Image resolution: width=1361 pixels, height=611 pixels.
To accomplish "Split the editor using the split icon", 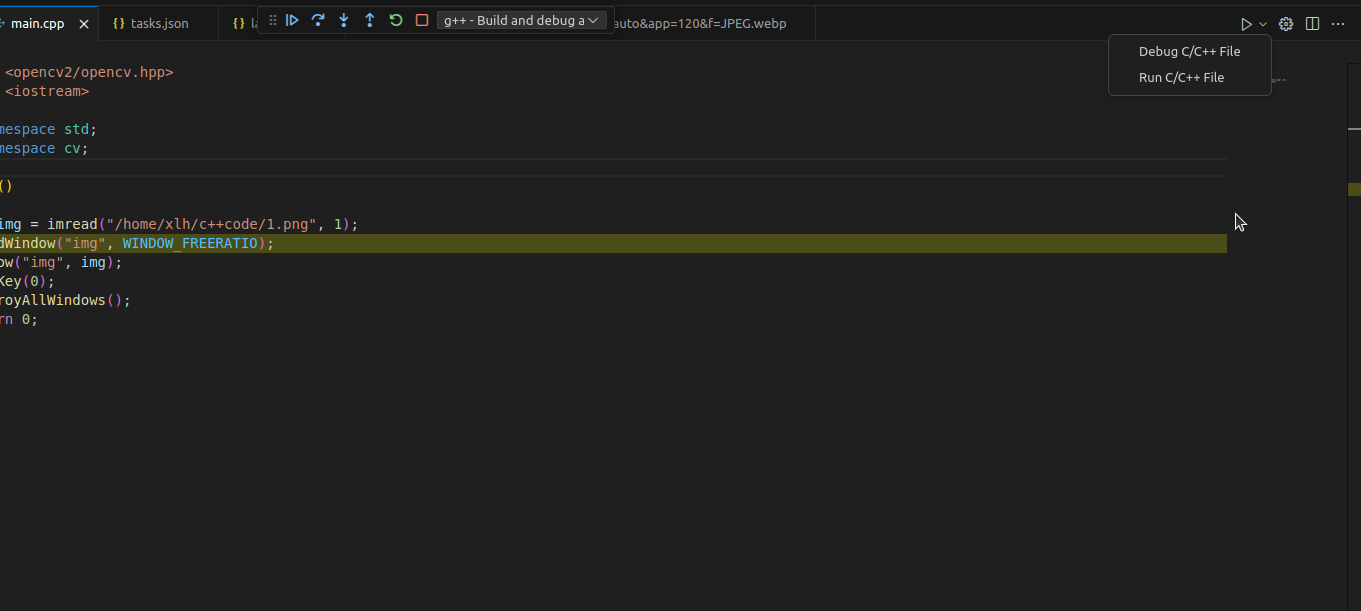I will pos(1312,23).
